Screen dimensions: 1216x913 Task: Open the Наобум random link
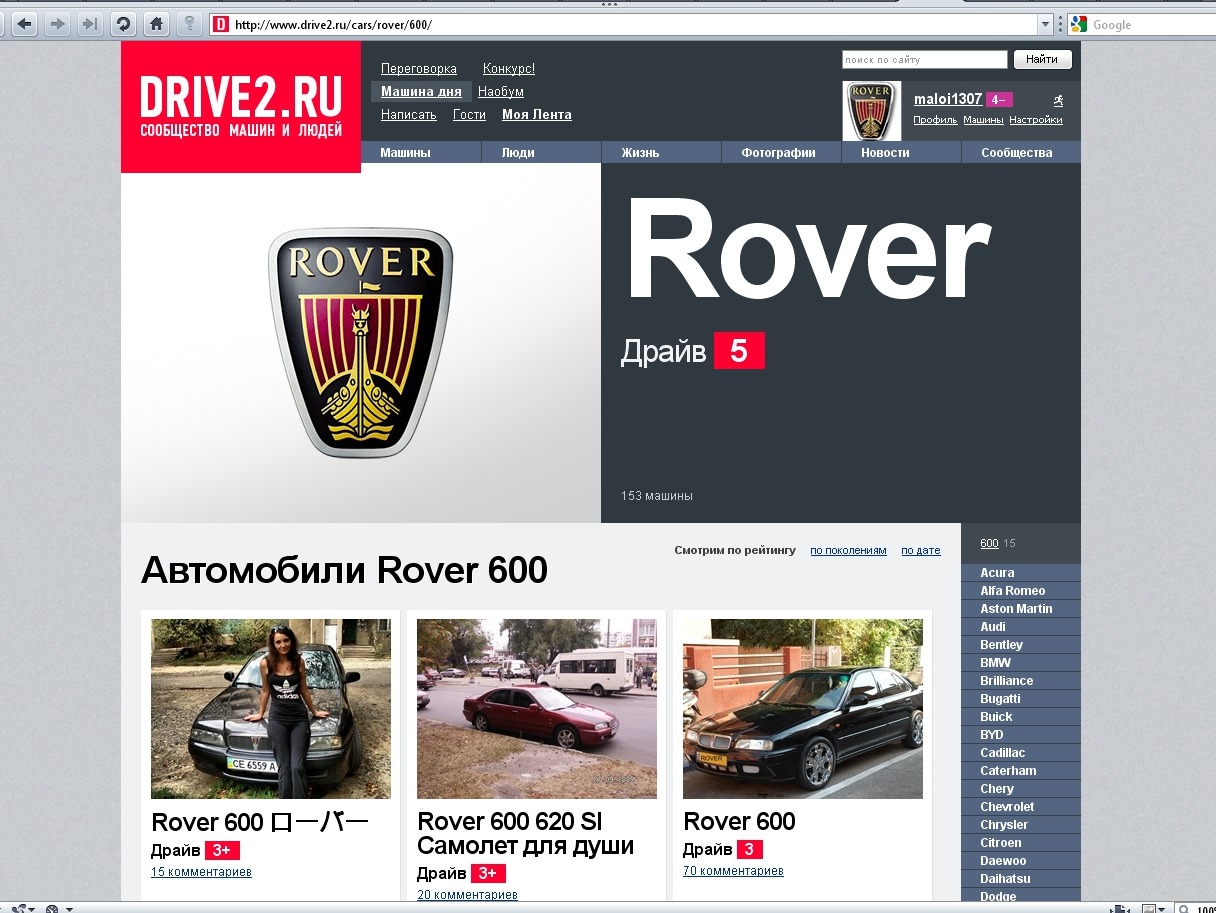click(501, 92)
